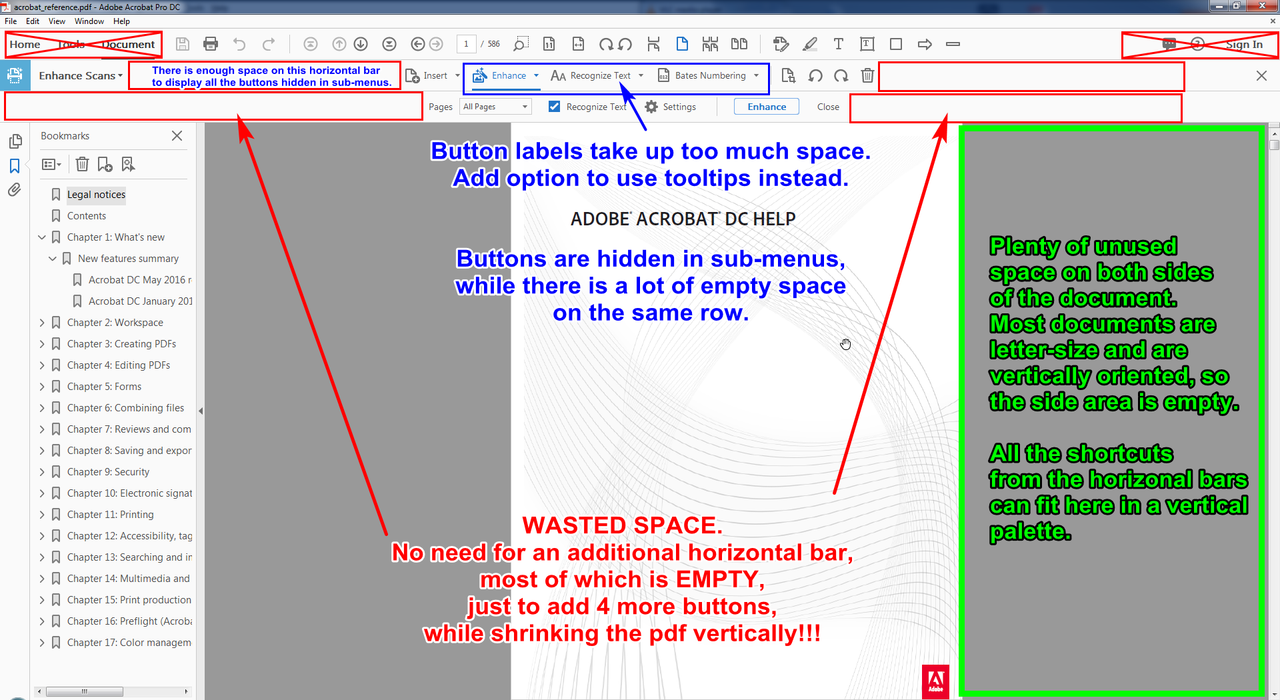
Task: Go back to previous view
Action: click(x=418, y=44)
